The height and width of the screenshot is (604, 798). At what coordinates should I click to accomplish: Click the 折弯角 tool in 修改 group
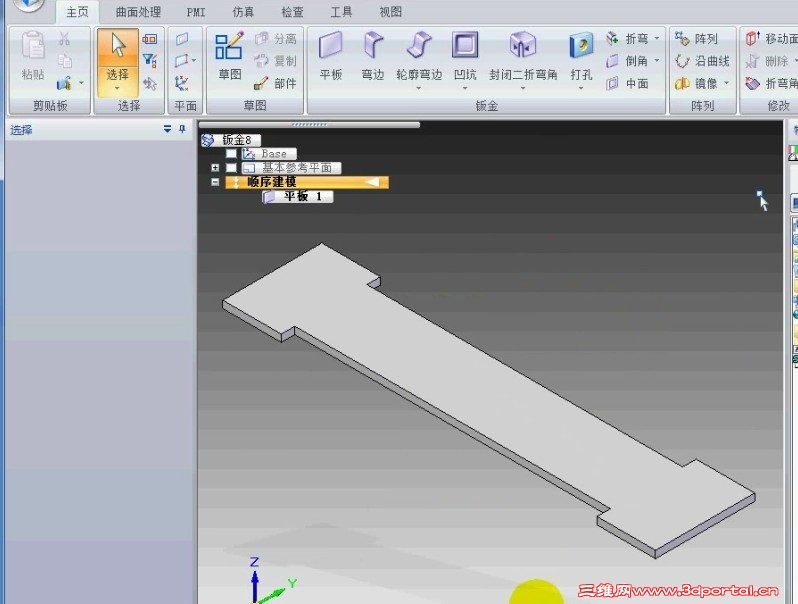coord(772,83)
